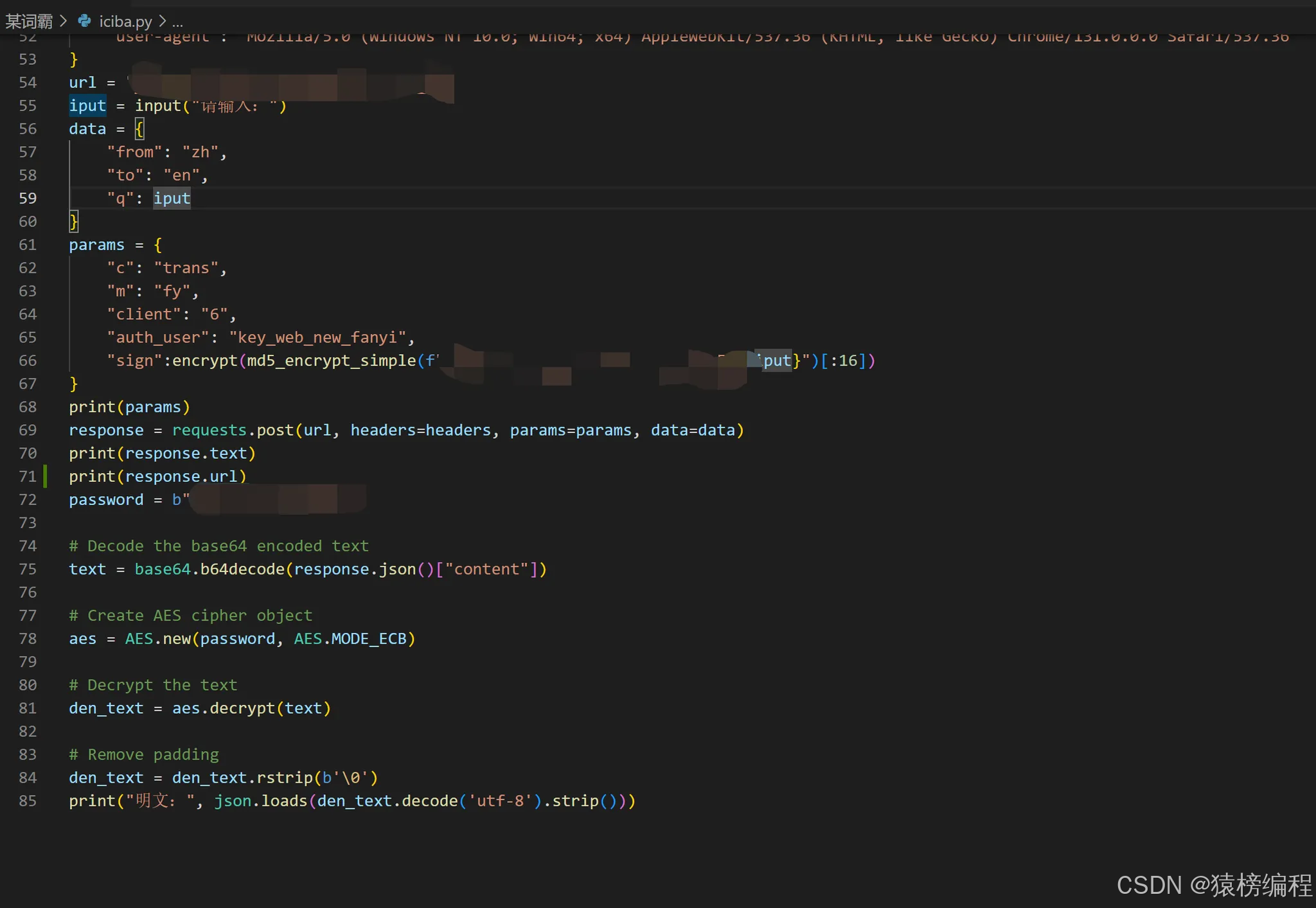Screen dimensions: 1316x908
Task: Click the opening brace on line 56
Action: [139, 129]
